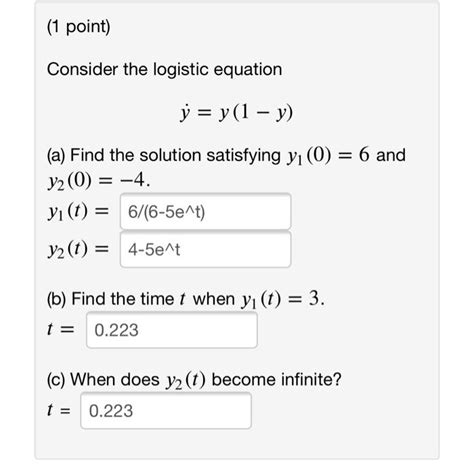The image size is (474, 466).
Task: Click the word "and" after y1(0) = 6
Action: point(391,155)
